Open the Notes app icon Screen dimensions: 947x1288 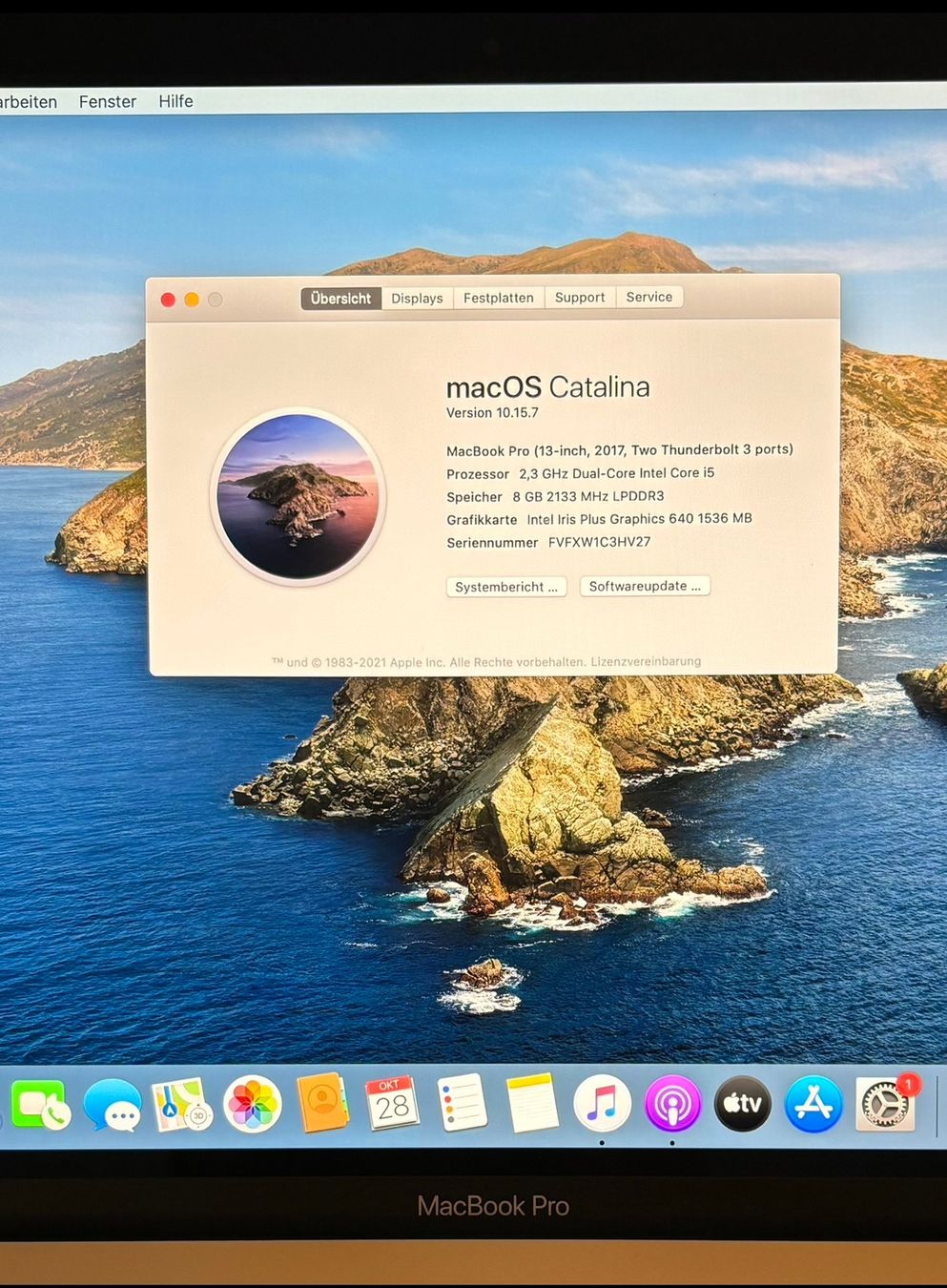point(532,1103)
